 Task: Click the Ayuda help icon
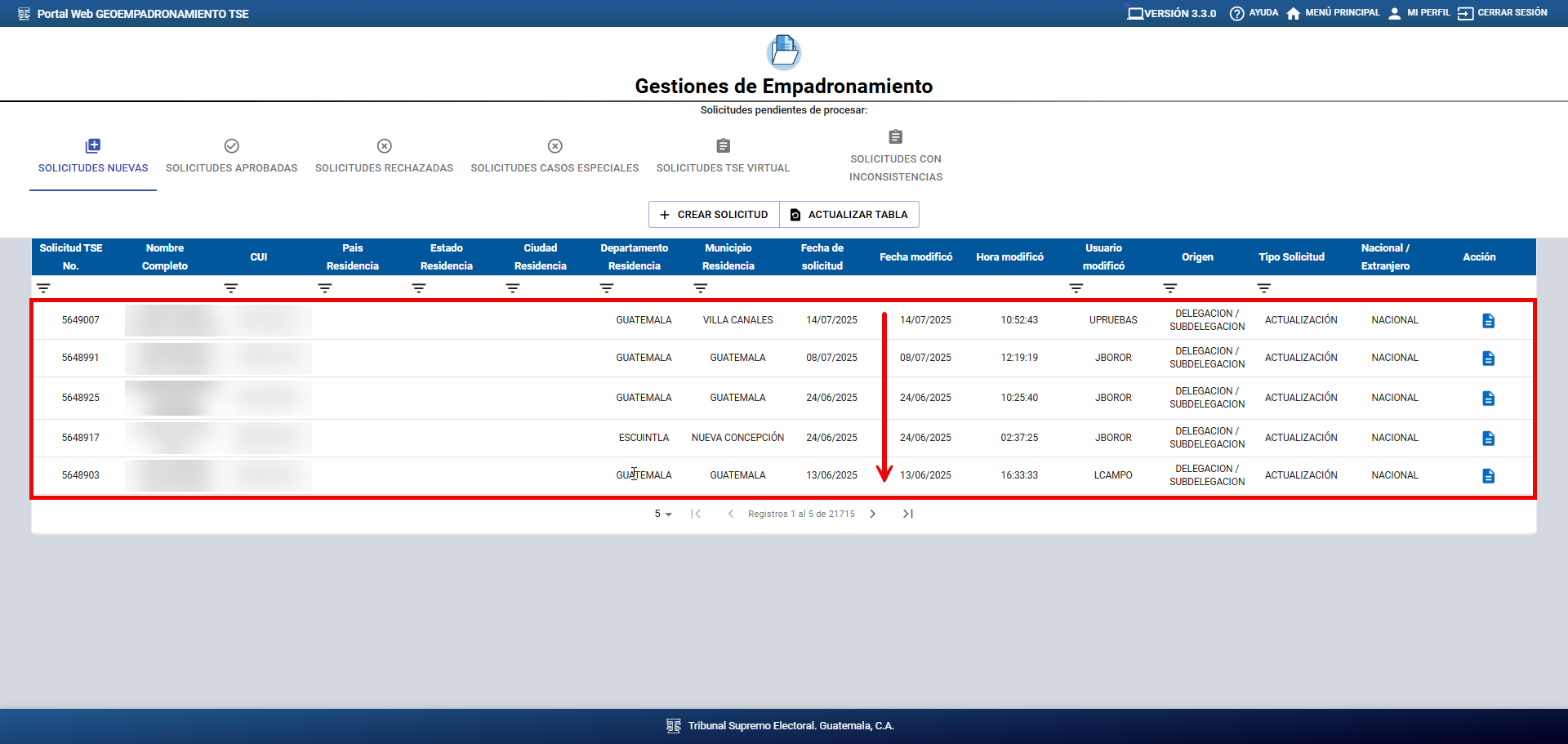point(1236,13)
